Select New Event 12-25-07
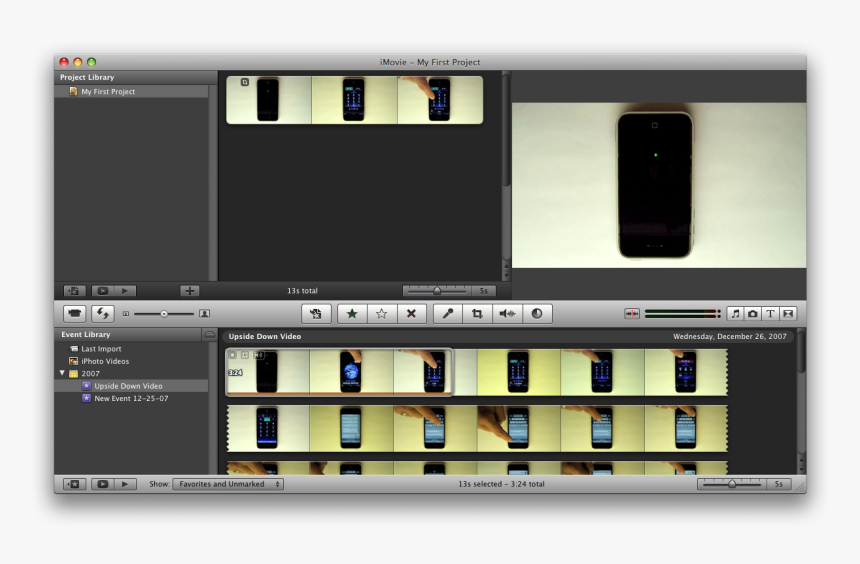The height and width of the screenshot is (564, 860). 132,398
